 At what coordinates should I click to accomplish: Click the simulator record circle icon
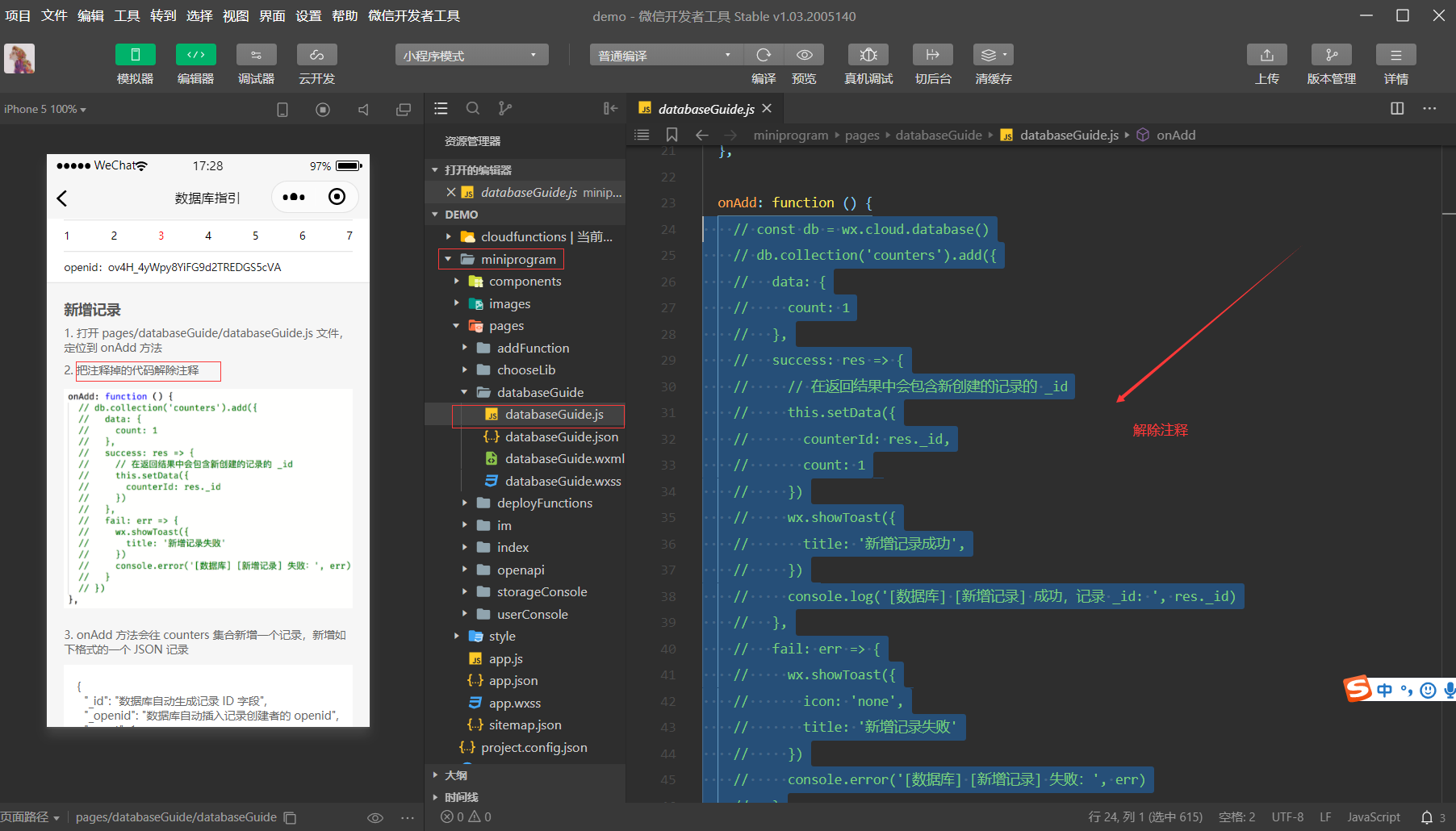pos(323,110)
